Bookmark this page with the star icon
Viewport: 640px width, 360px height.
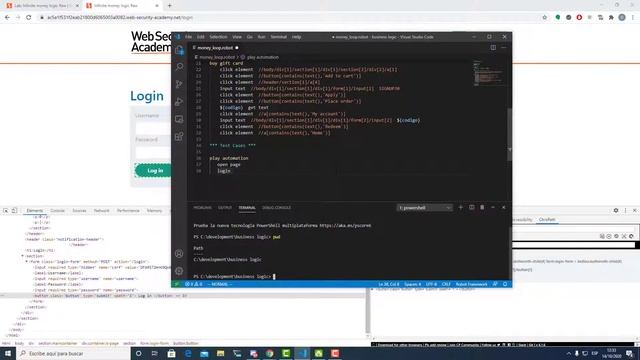pyautogui.click(x=544, y=18)
